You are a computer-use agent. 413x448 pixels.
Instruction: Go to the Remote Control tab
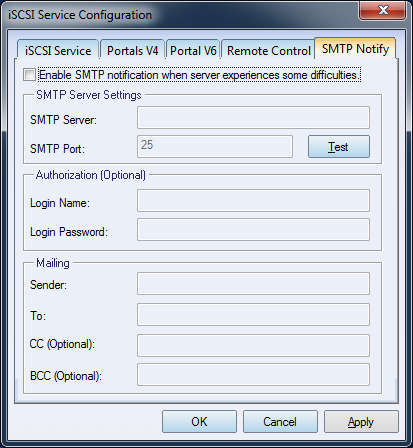click(x=268, y=50)
